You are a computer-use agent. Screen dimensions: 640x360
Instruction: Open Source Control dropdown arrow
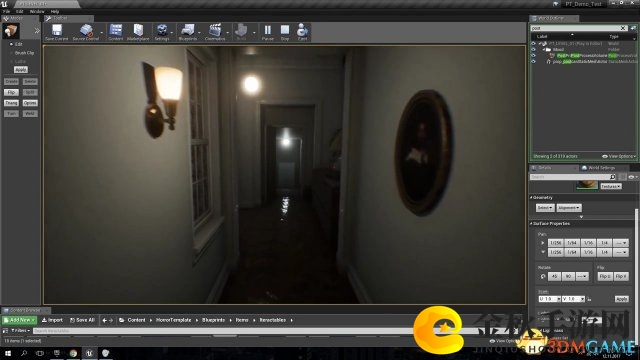[x=102, y=33]
